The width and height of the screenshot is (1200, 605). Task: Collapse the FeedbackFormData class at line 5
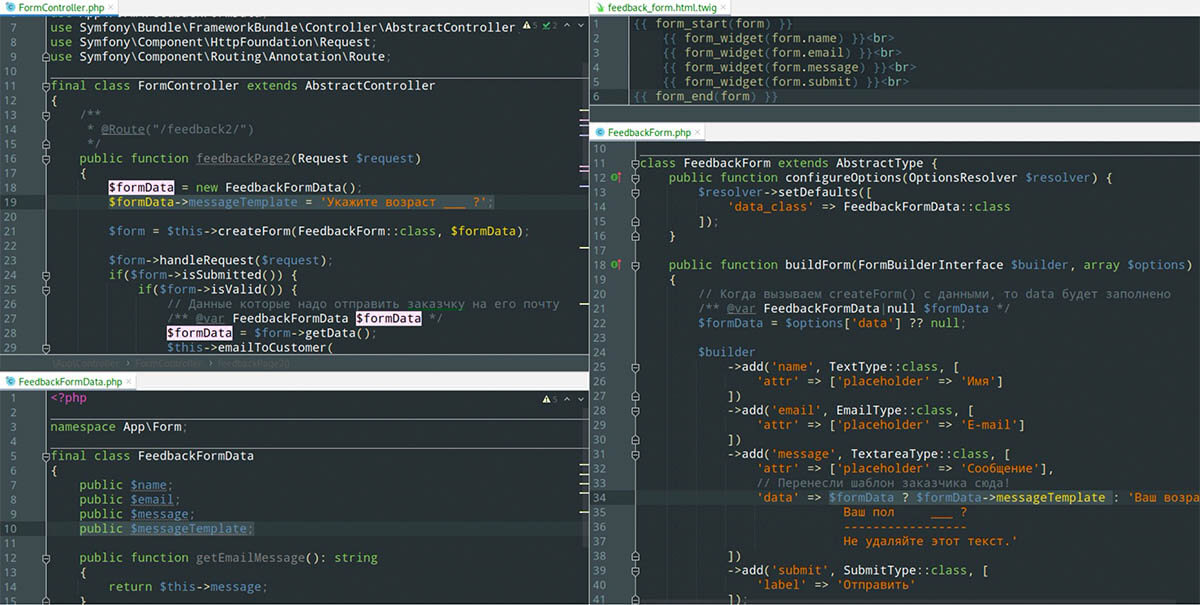[46, 456]
